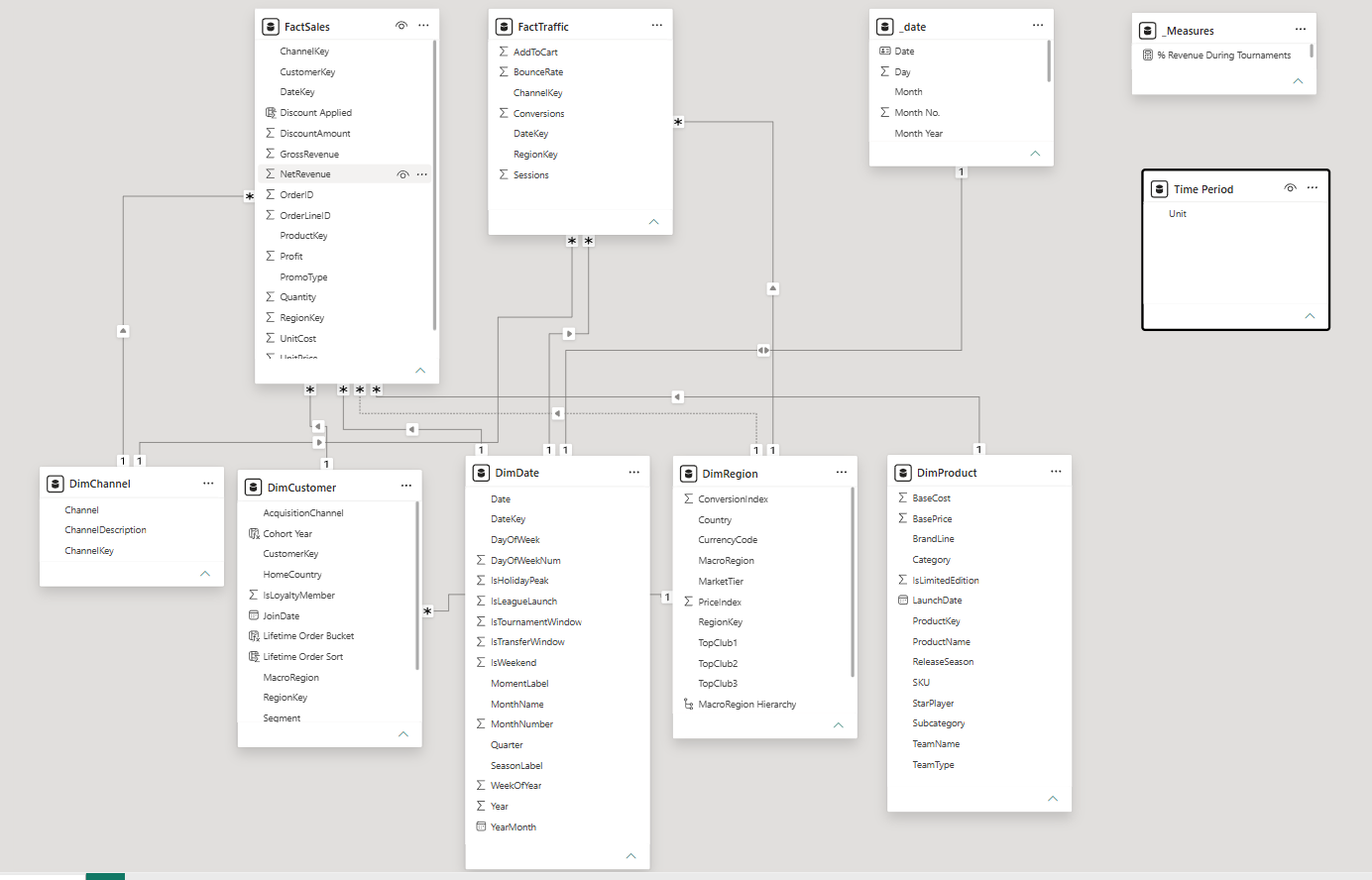Click the DimDate table icon
The height and width of the screenshot is (880, 1372).
[x=482, y=473]
